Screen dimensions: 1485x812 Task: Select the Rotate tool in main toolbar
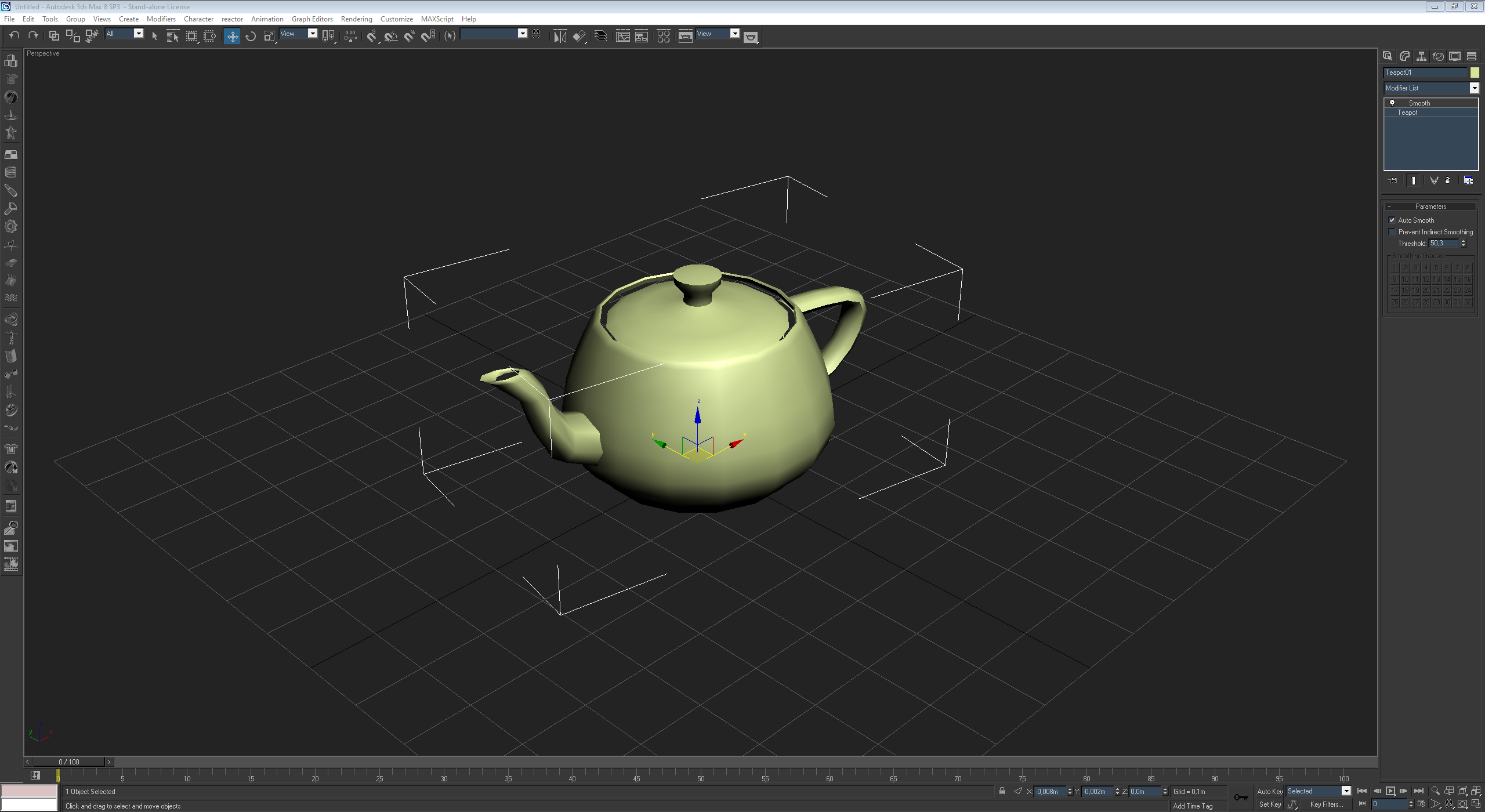251,36
